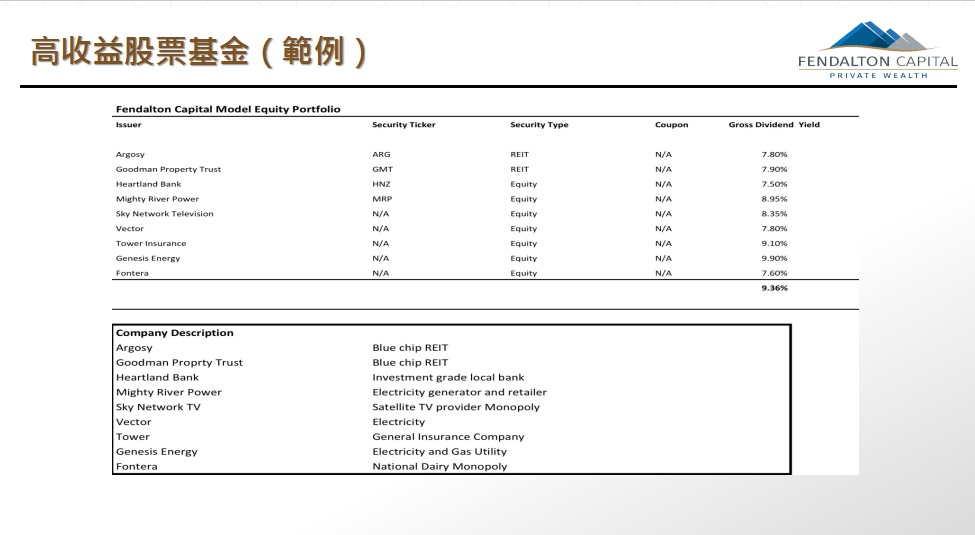Select 'Heartland Bank' in the issuer table
Viewport: 975px width, 535px height.
click(149, 184)
